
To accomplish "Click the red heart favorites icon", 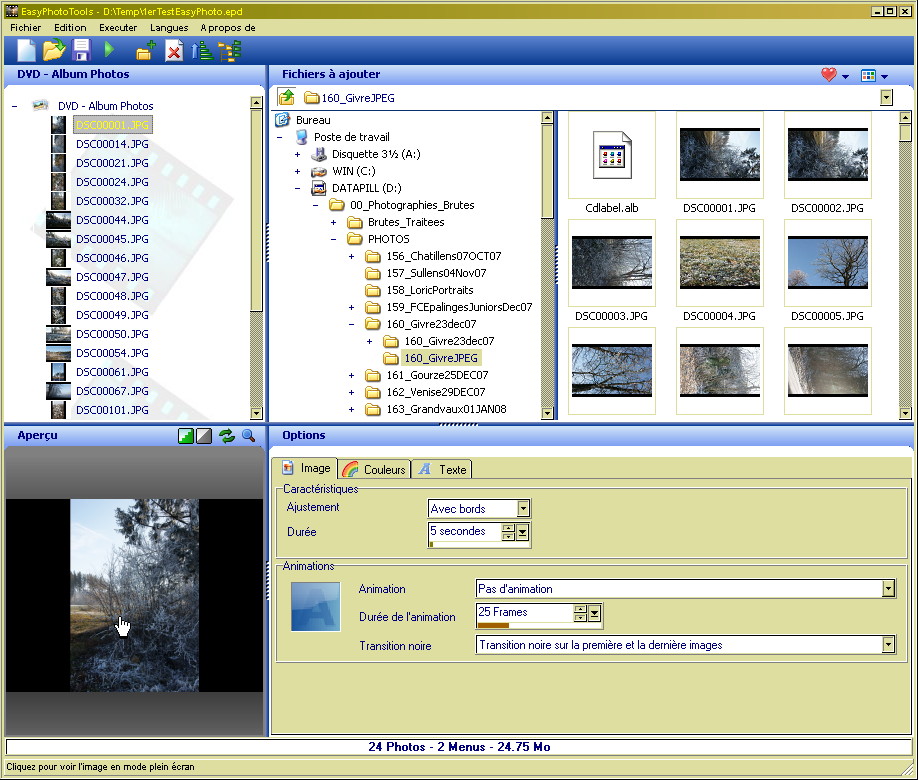I will (x=828, y=75).
